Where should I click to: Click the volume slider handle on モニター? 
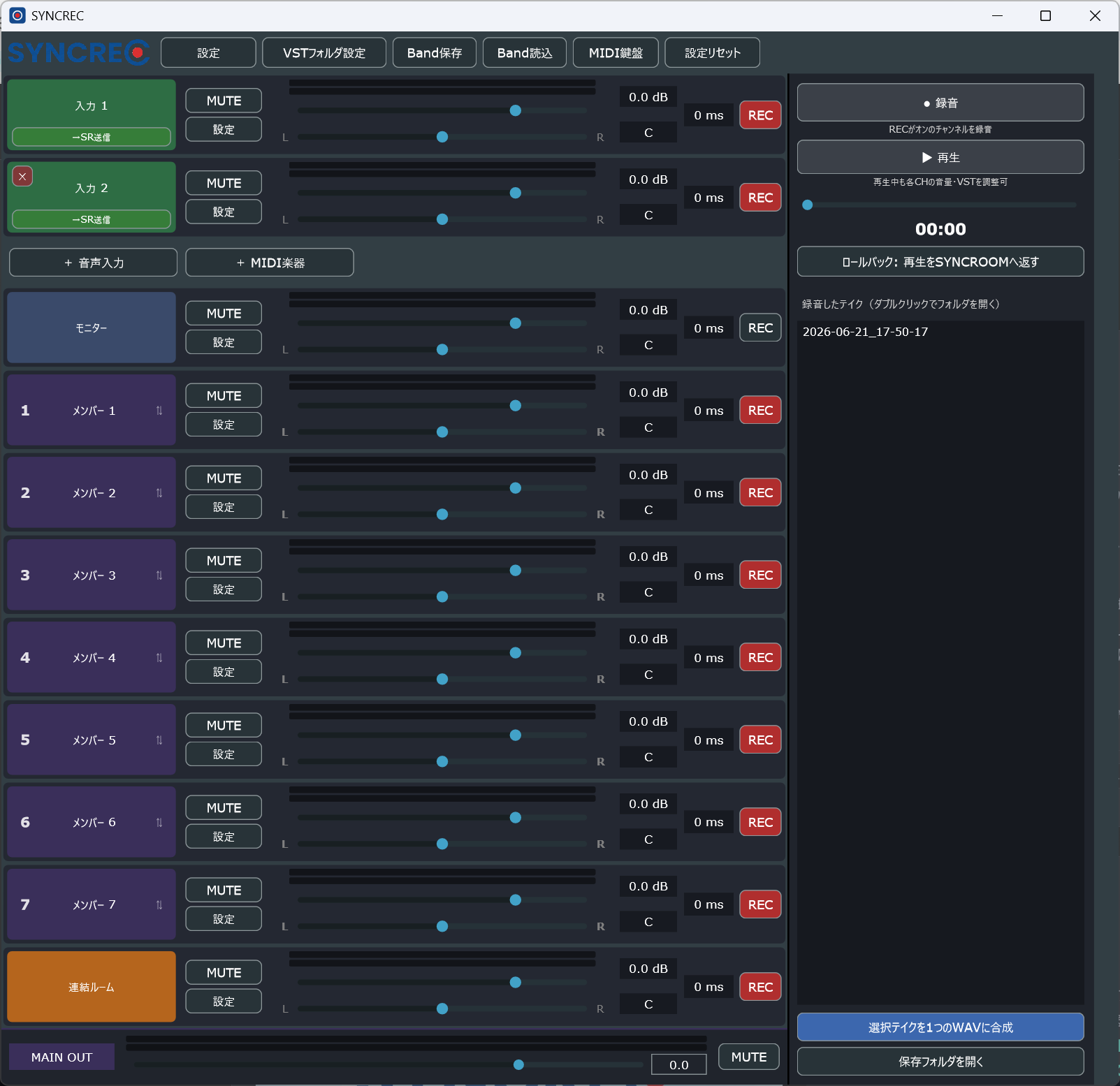516,323
